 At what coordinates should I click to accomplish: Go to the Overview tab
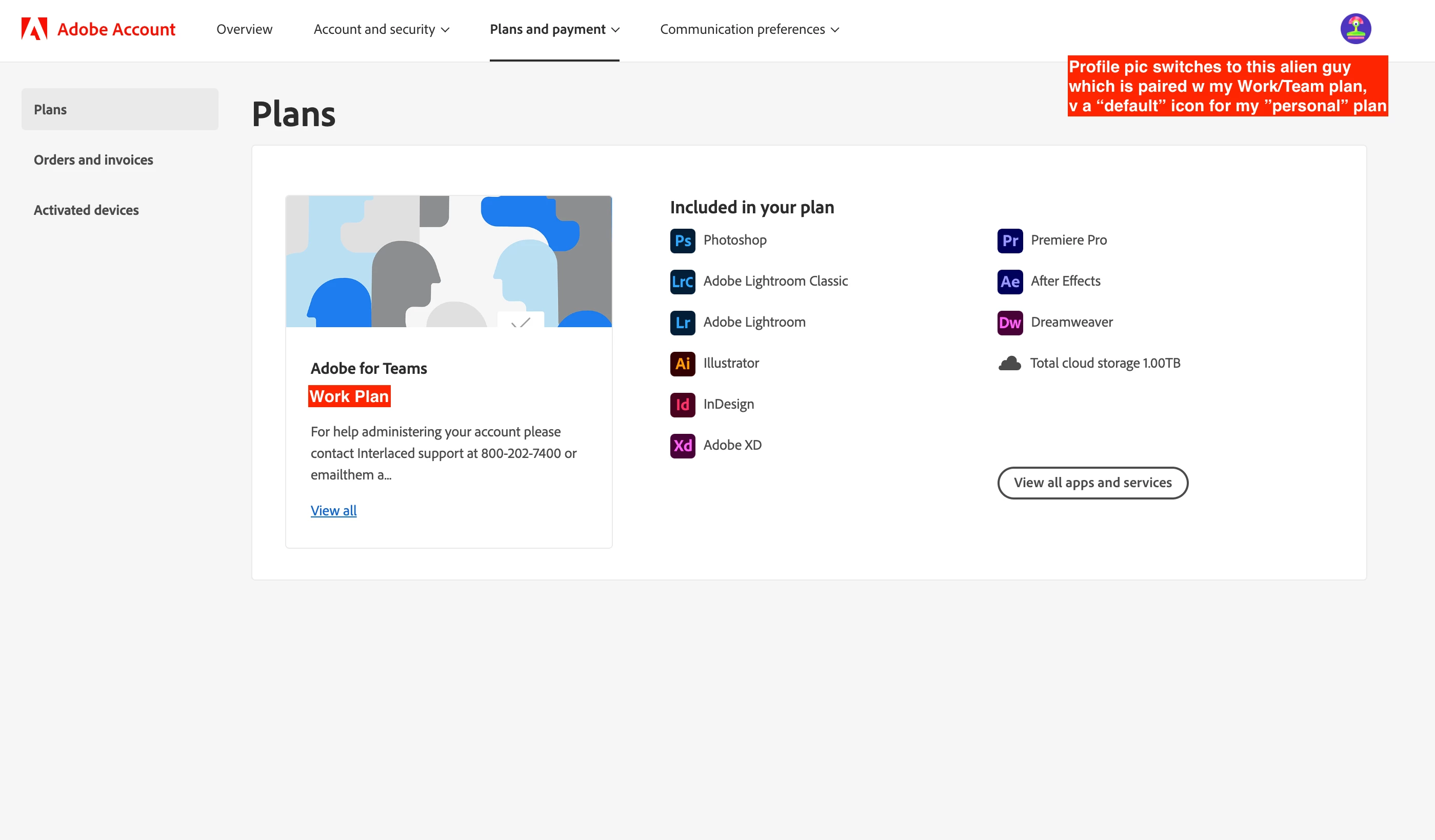click(x=244, y=29)
